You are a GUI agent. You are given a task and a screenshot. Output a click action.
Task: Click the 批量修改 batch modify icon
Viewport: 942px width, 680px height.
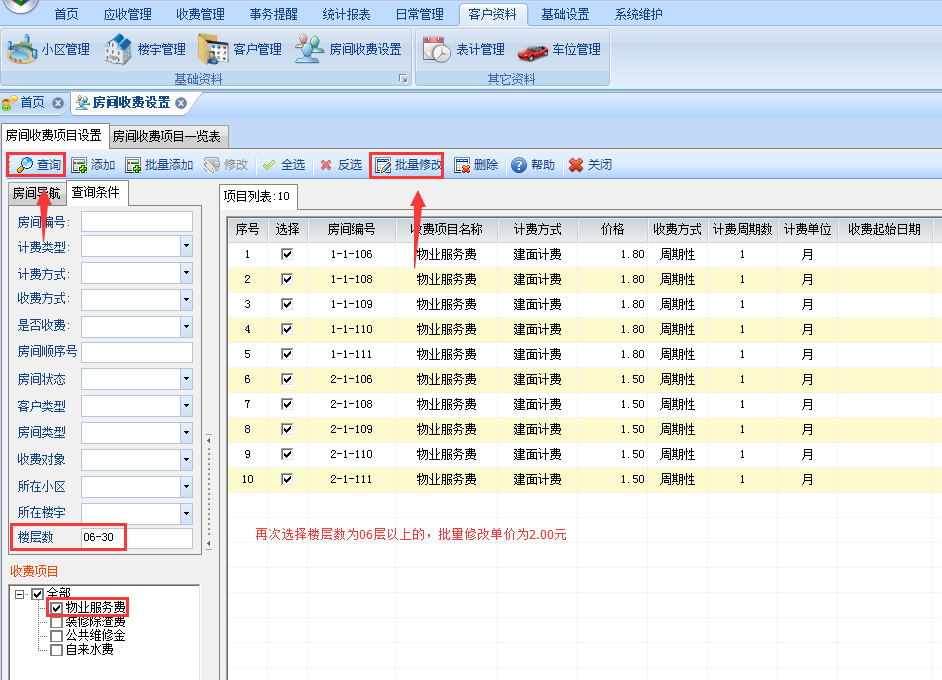coord(383,165)
